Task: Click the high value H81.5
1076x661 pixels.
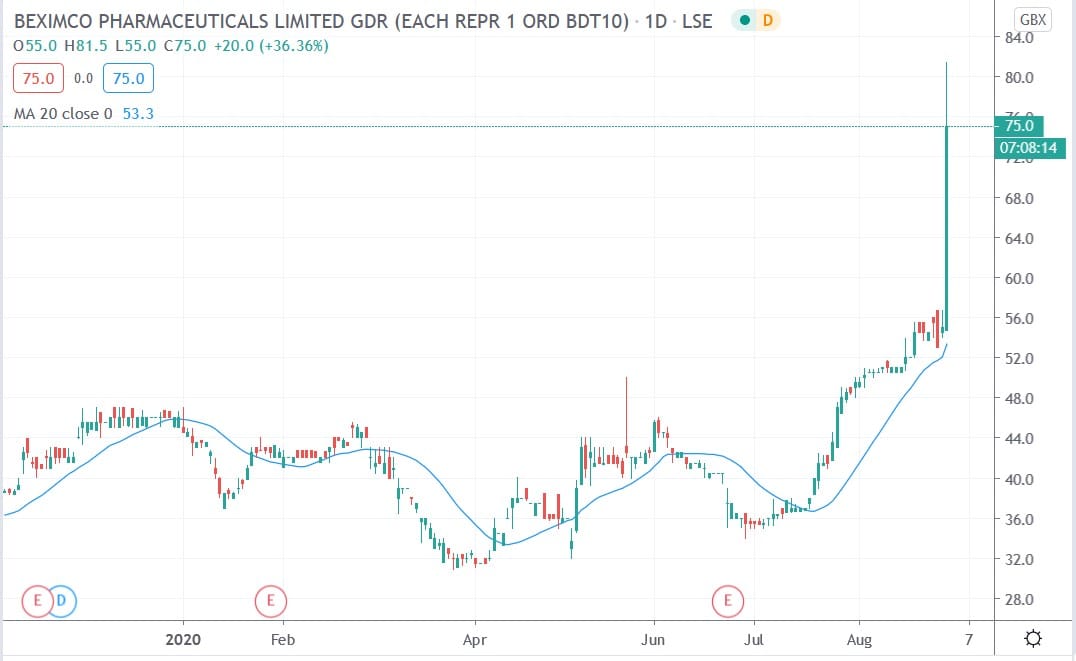Action: (86, 46)
